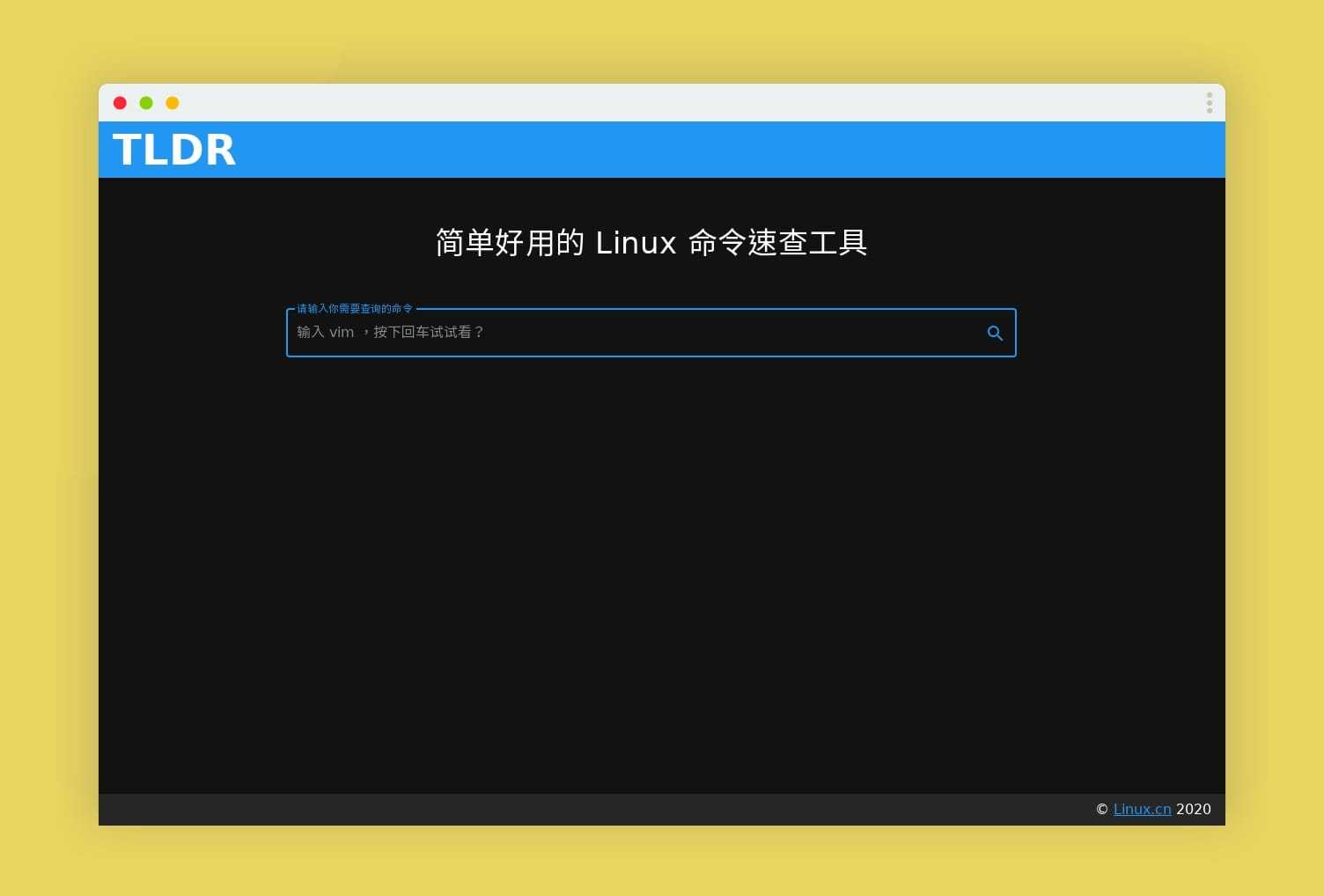Open the Linux.cn link in the footer

[x=1142, y=809]
